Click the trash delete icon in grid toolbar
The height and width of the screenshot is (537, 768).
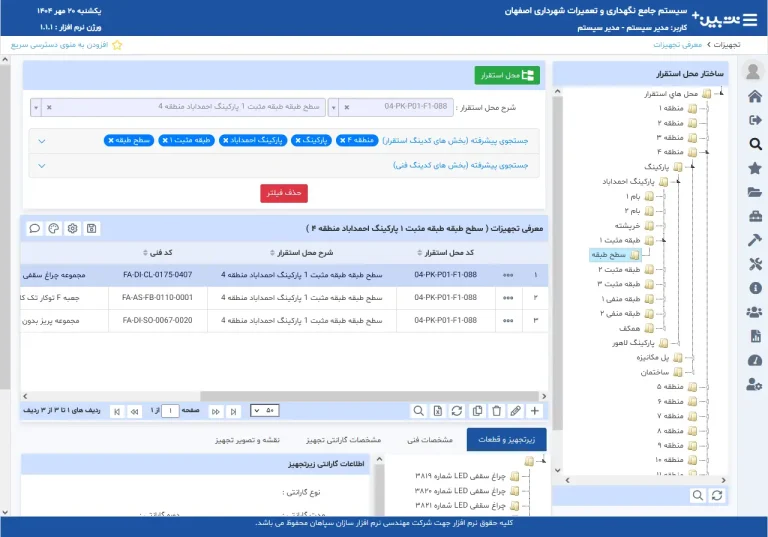pyautogui.click(x=496, y=411)
